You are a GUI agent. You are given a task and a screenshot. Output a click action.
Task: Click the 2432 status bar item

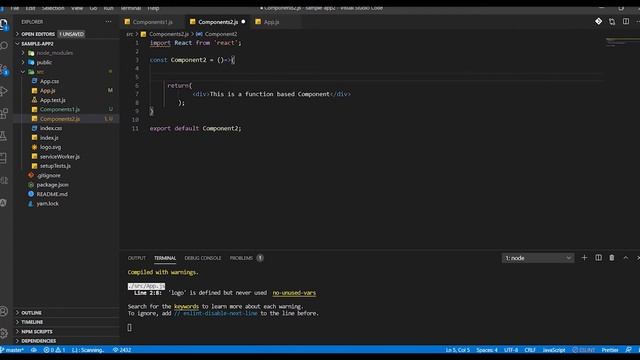click(122, 350)
